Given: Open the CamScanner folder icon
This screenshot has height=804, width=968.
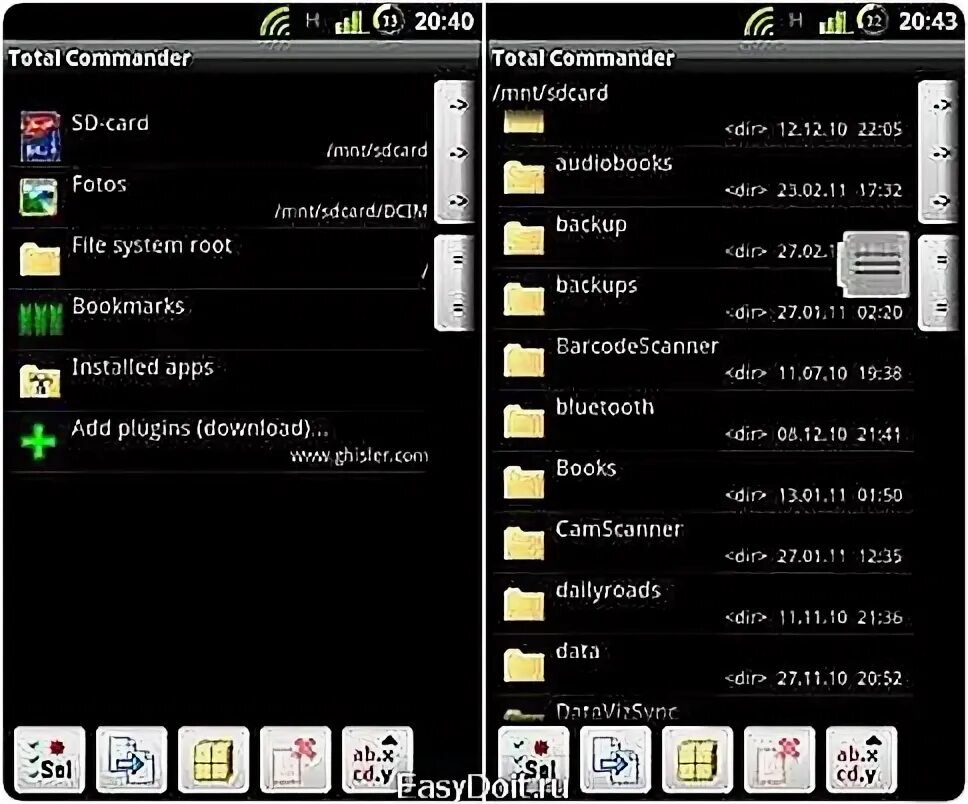Looking at the screenshot, I should click(524, 542).
